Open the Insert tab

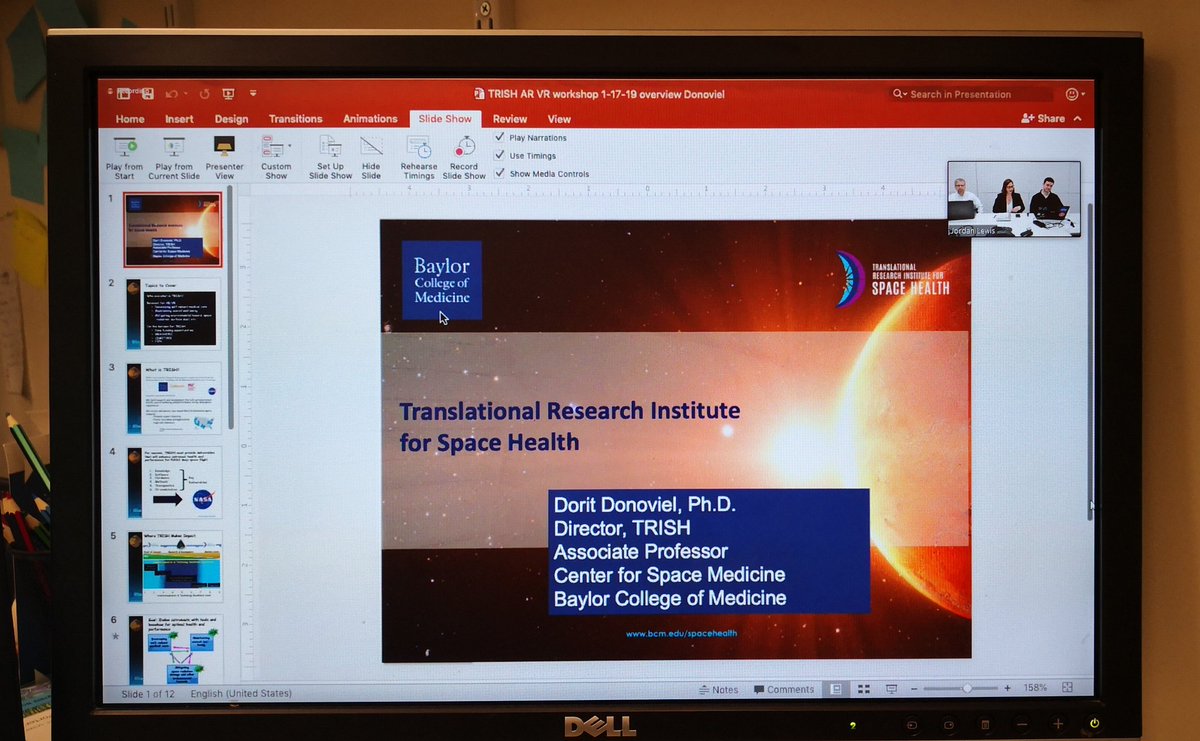click(179, 119)
